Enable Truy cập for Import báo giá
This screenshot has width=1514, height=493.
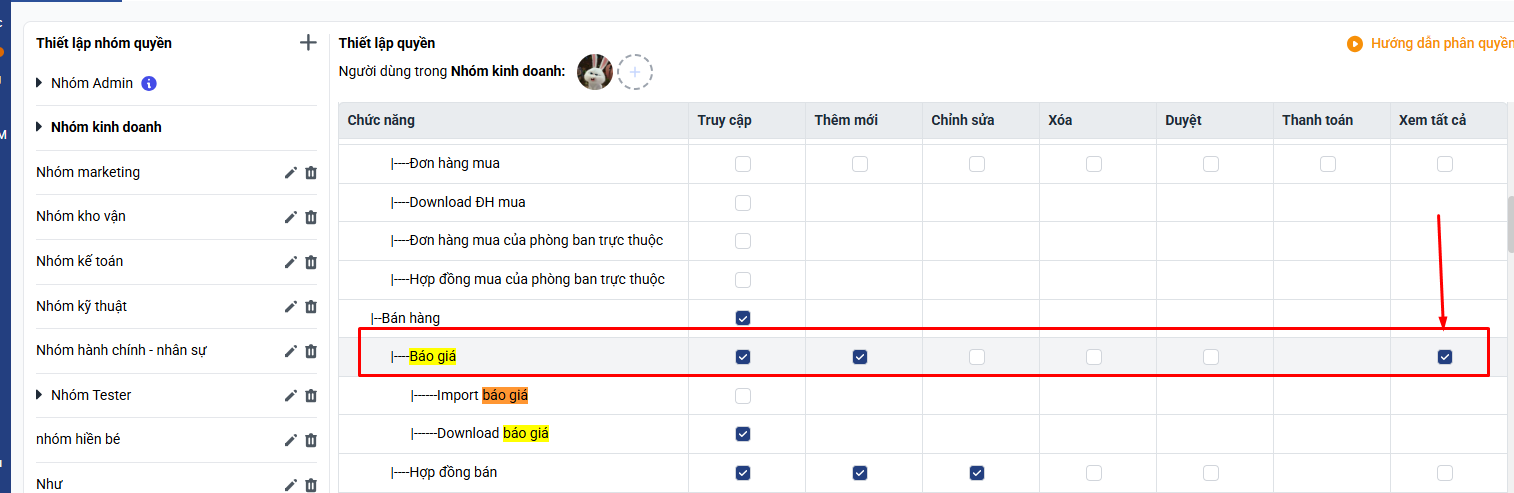743,396
